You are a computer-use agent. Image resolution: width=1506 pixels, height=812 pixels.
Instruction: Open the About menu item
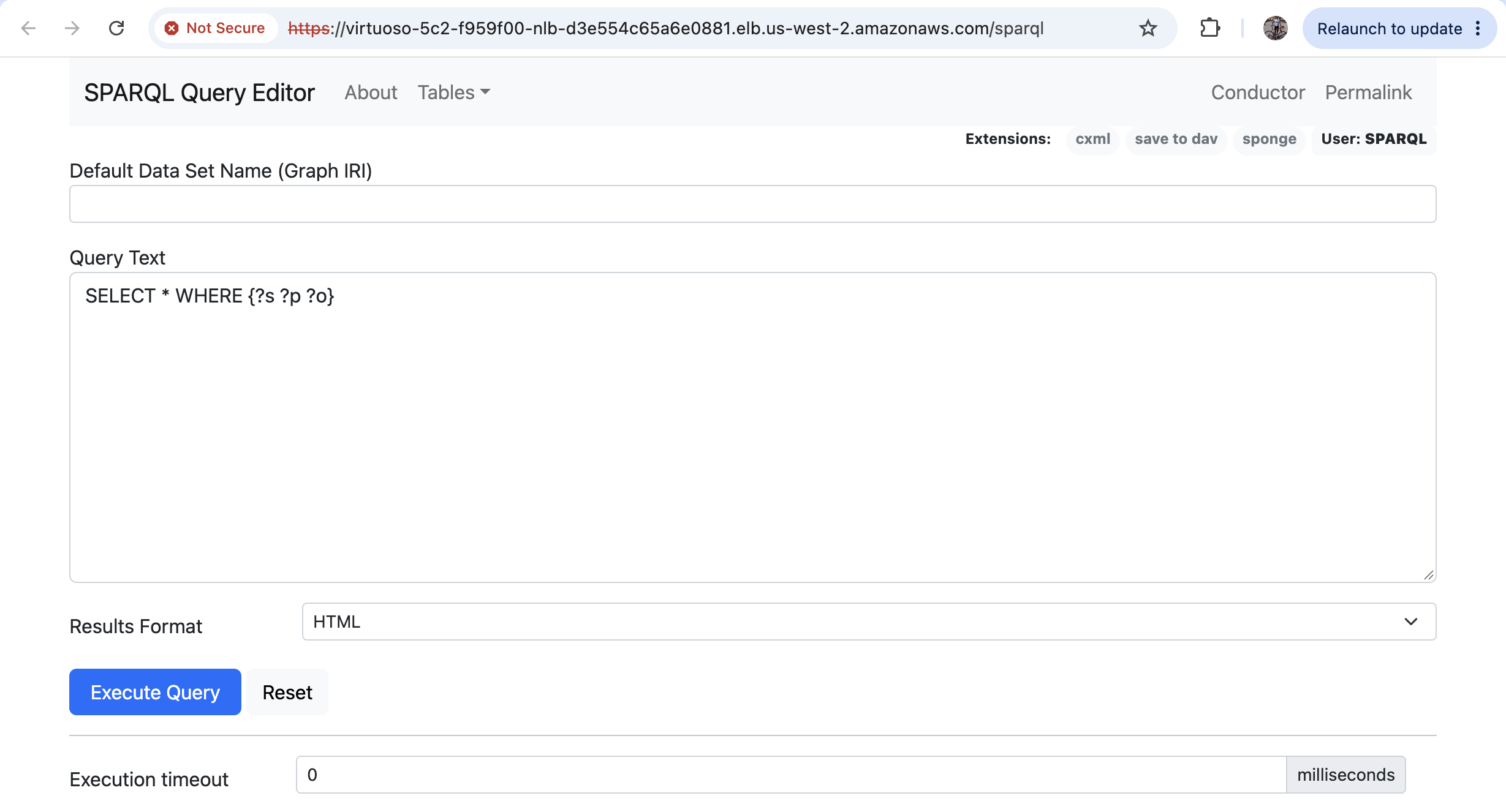click(x=371, y=92)
